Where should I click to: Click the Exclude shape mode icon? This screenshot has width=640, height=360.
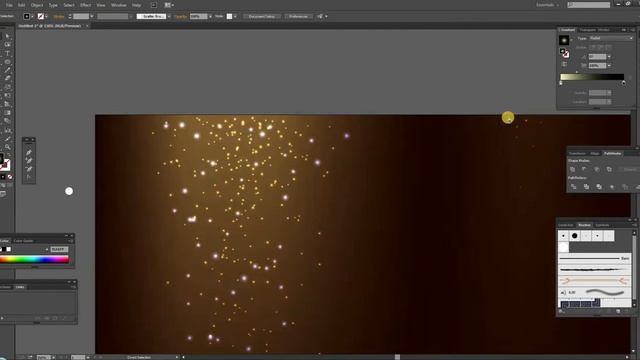[609, 169]
